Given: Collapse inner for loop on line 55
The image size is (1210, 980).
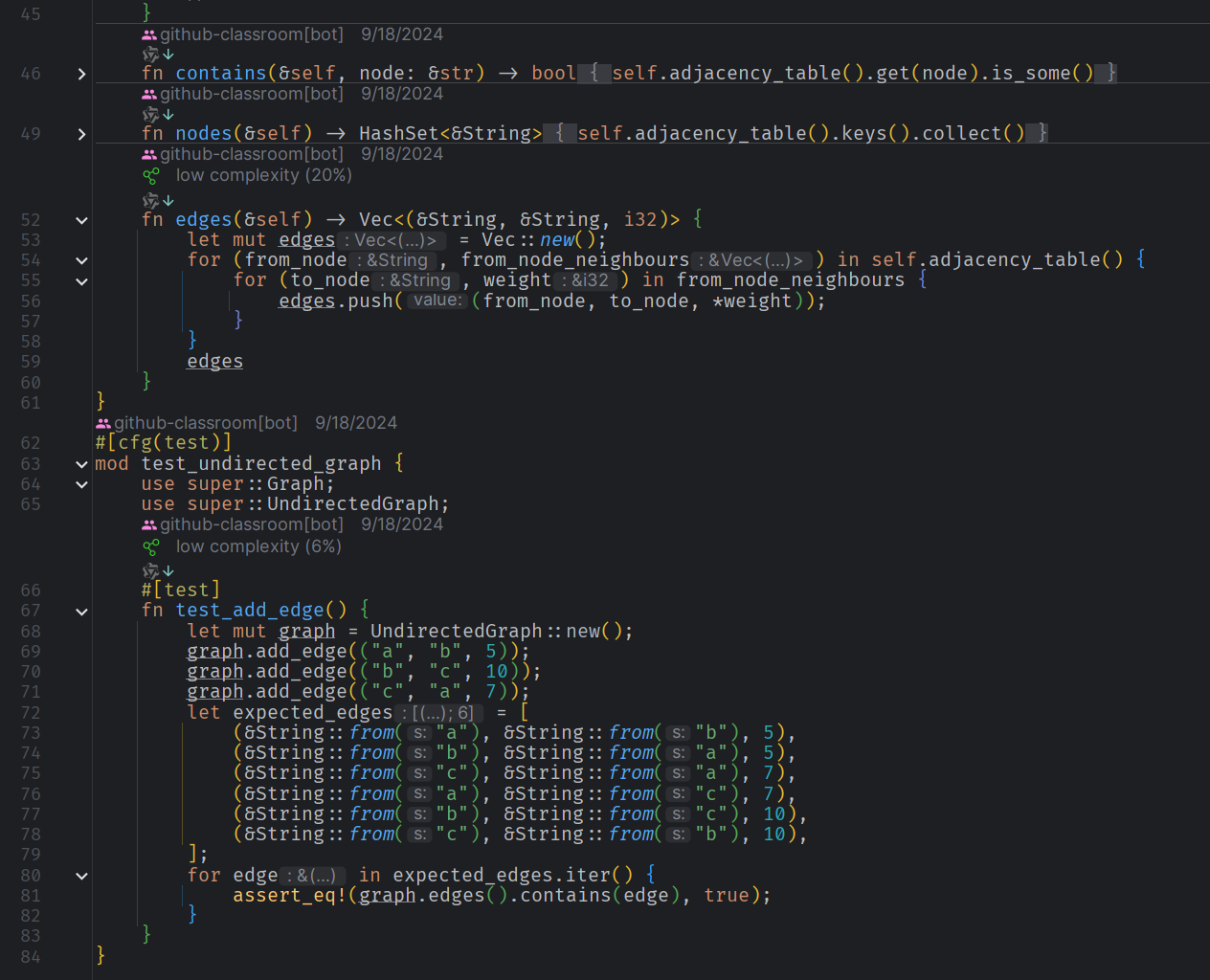Looking at the screenshot, I should pyautogui.click(x=81, y=281).
